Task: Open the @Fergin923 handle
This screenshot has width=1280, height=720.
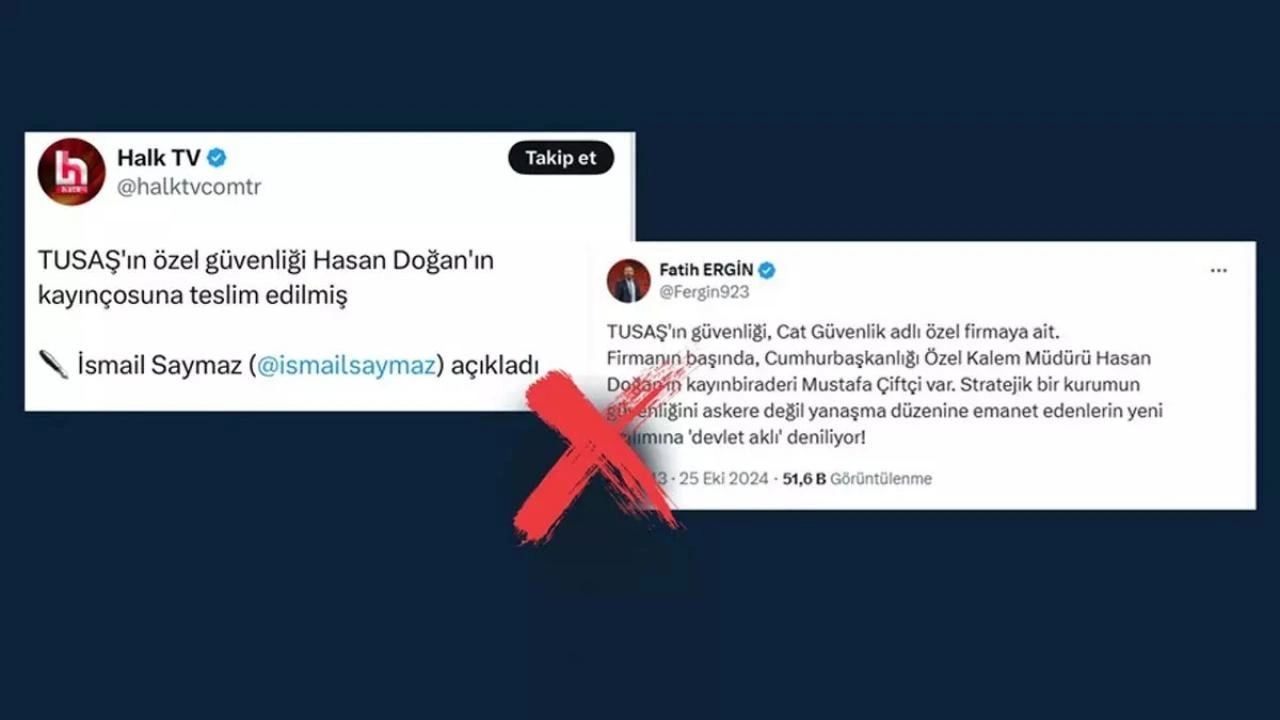Action: [704, 292]
